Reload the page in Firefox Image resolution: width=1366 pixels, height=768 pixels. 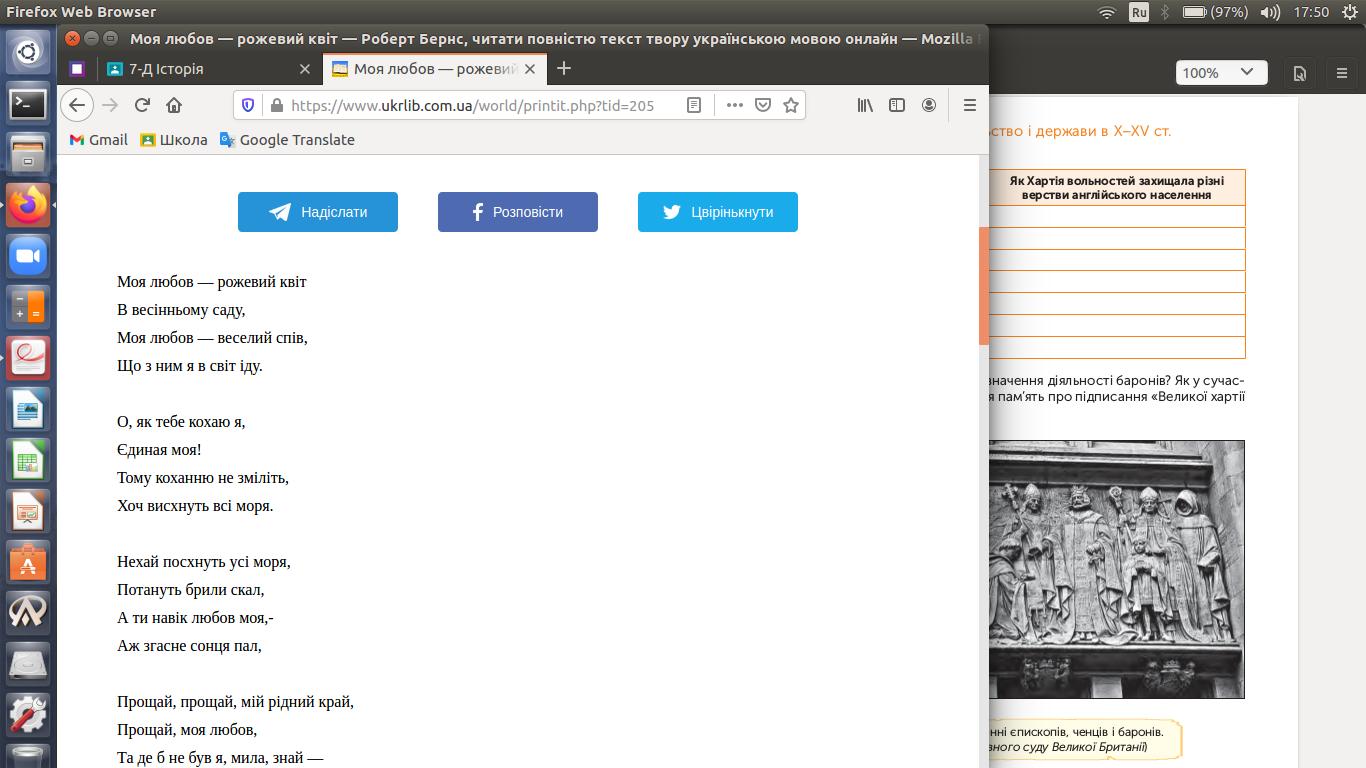click(142, 105)
